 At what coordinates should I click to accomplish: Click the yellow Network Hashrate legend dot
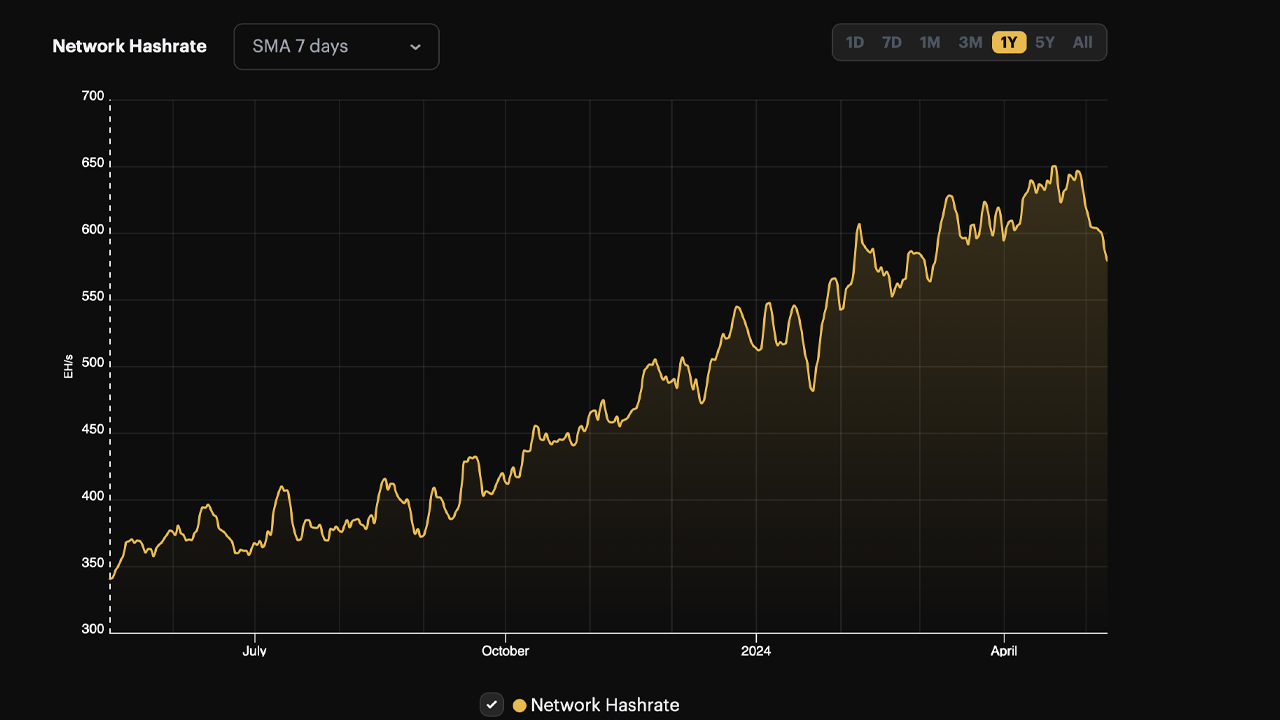[x=519, y=704]
